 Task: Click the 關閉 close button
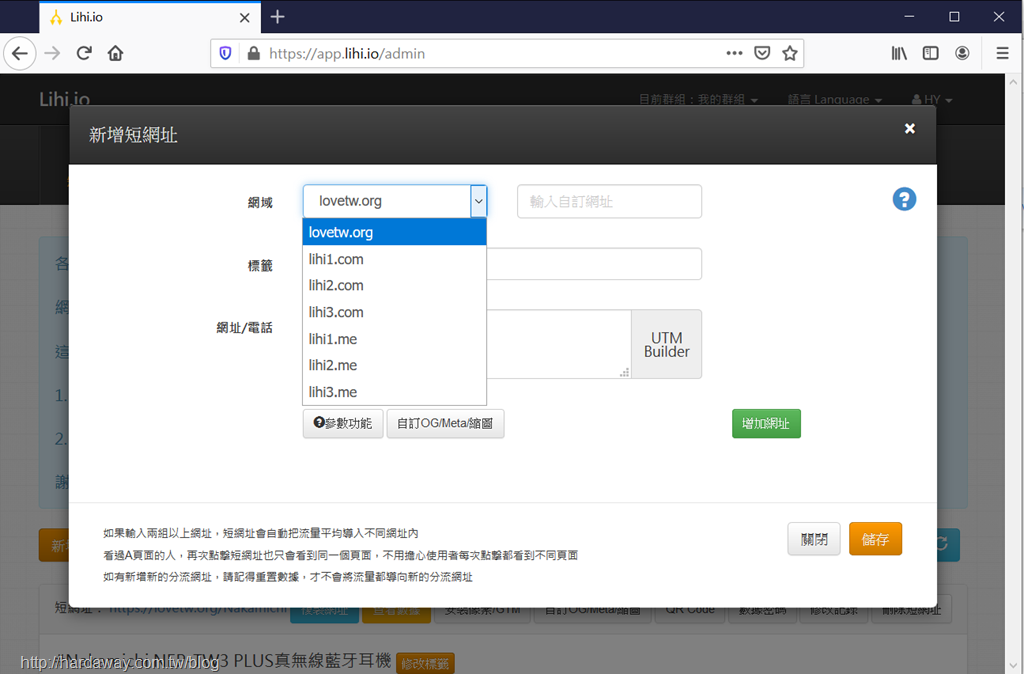[x=814, y=539]
